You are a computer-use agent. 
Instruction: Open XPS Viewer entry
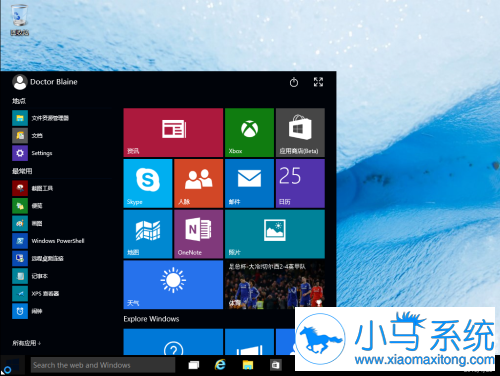point(36,294)
